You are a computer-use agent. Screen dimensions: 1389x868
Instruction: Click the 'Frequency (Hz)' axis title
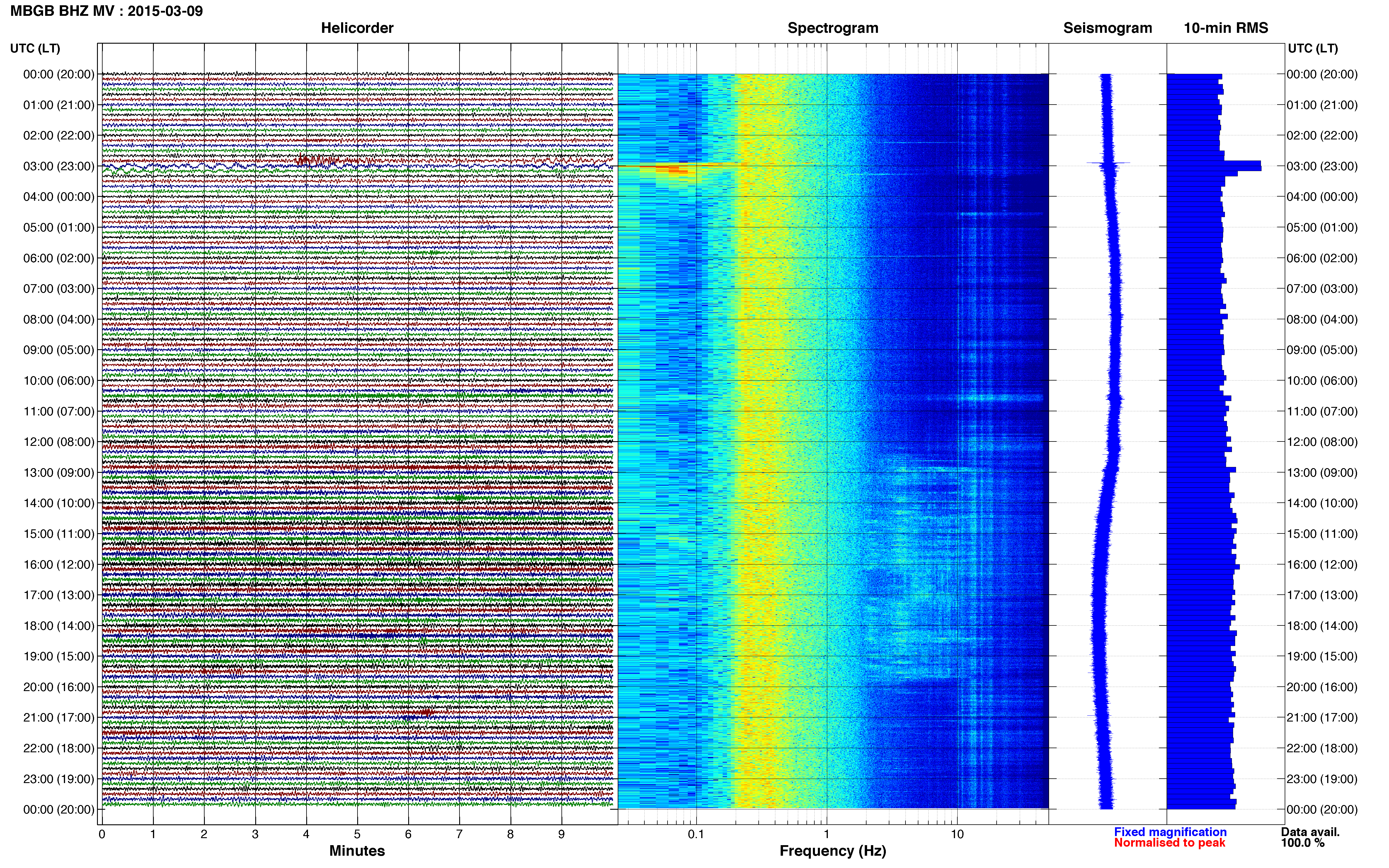(x=833, y=851)
